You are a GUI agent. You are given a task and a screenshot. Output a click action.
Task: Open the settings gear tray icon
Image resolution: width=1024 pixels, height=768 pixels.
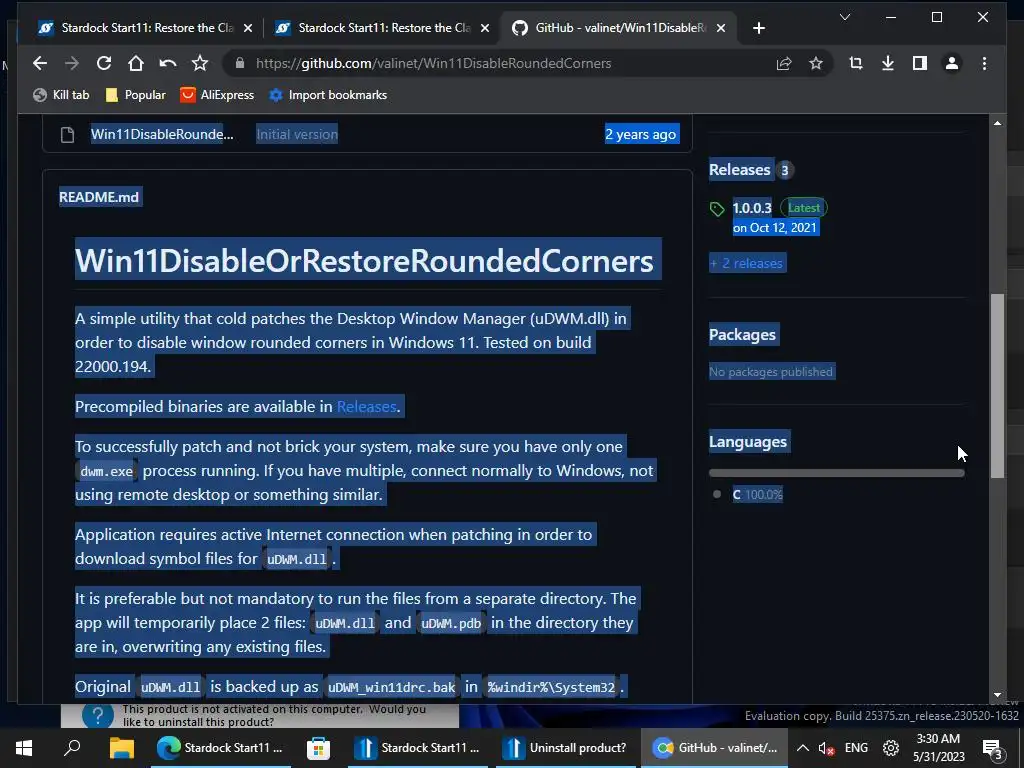[x=891, y=748]
